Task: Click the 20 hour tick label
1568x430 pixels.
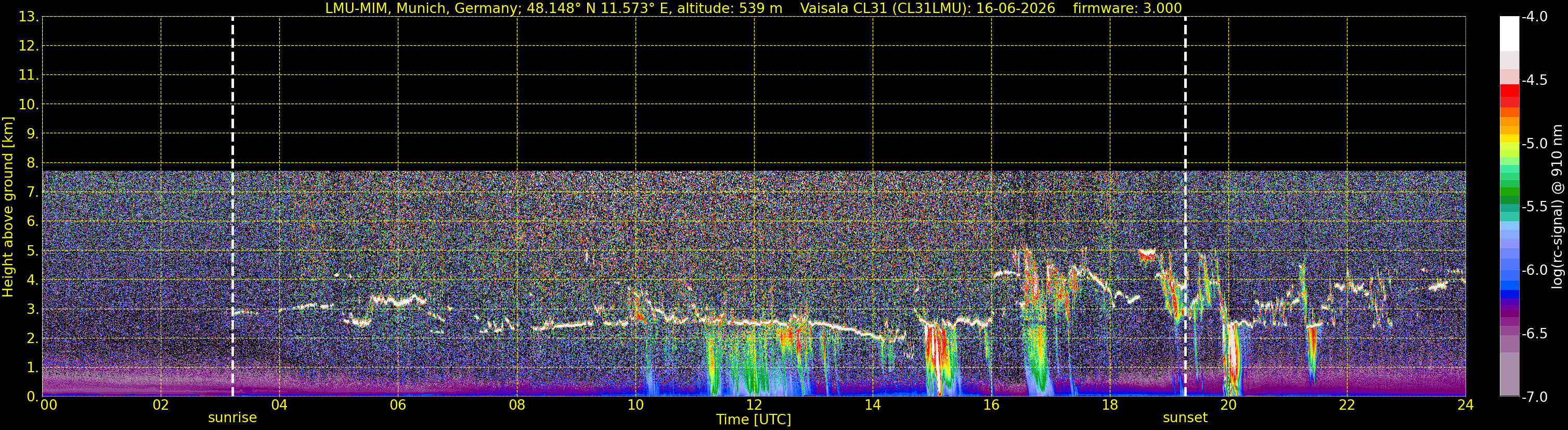Action: [1228, 406]
